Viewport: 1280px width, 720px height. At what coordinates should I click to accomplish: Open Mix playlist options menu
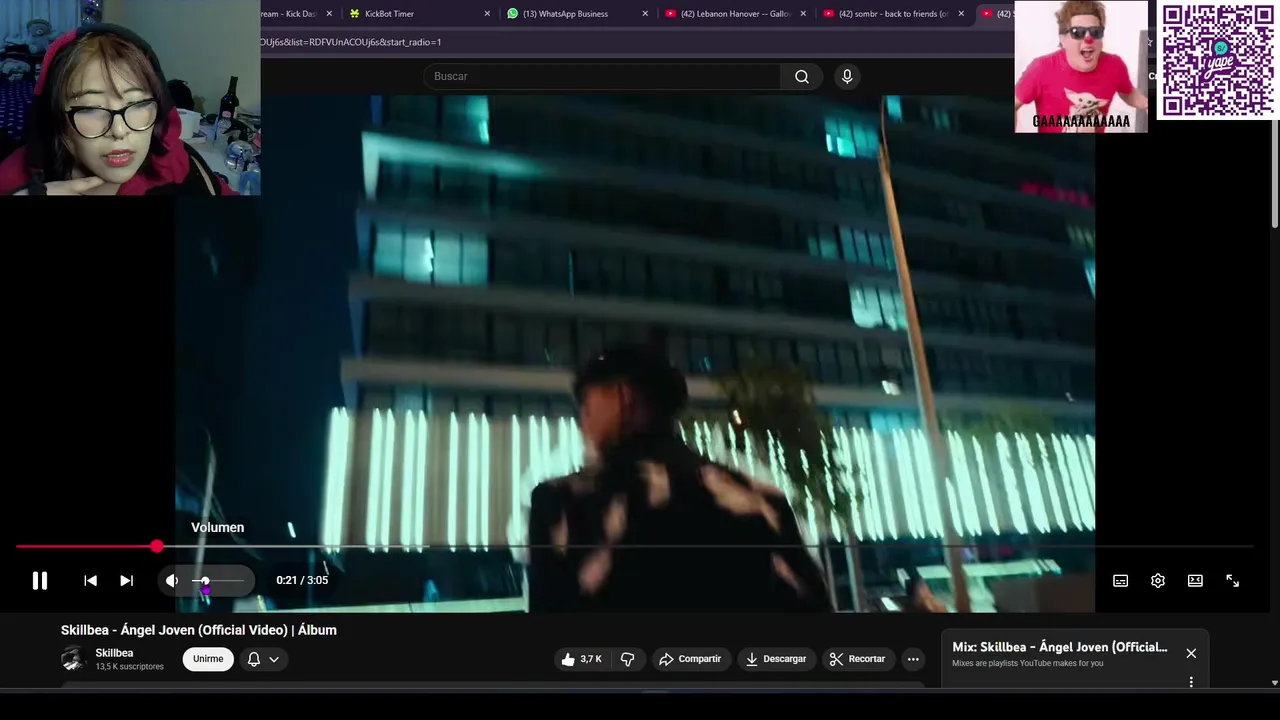click(x=1191, y=682)
